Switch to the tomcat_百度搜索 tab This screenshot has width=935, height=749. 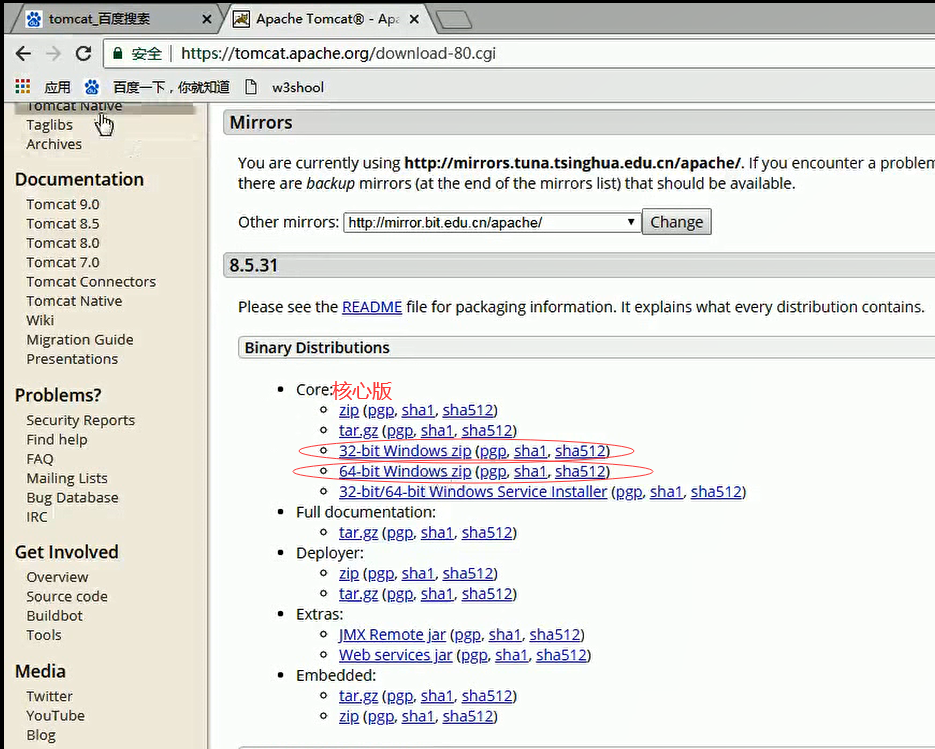coord(115,19)
